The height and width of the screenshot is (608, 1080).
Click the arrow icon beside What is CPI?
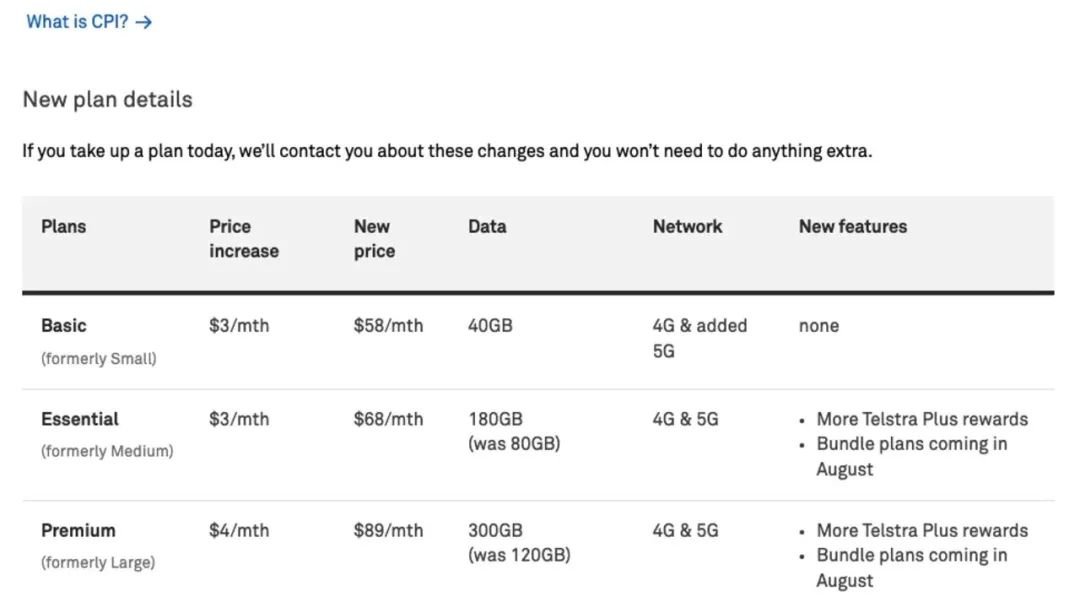[143, 23]
